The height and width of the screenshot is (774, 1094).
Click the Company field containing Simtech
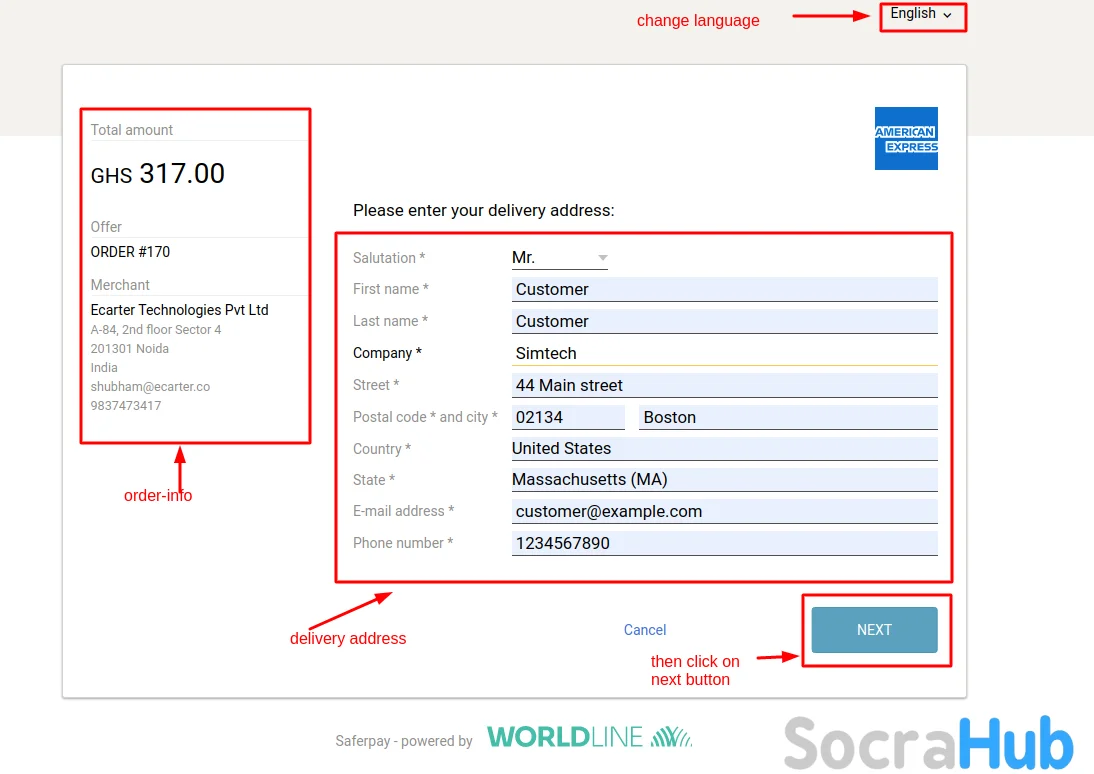click(724, 354)
